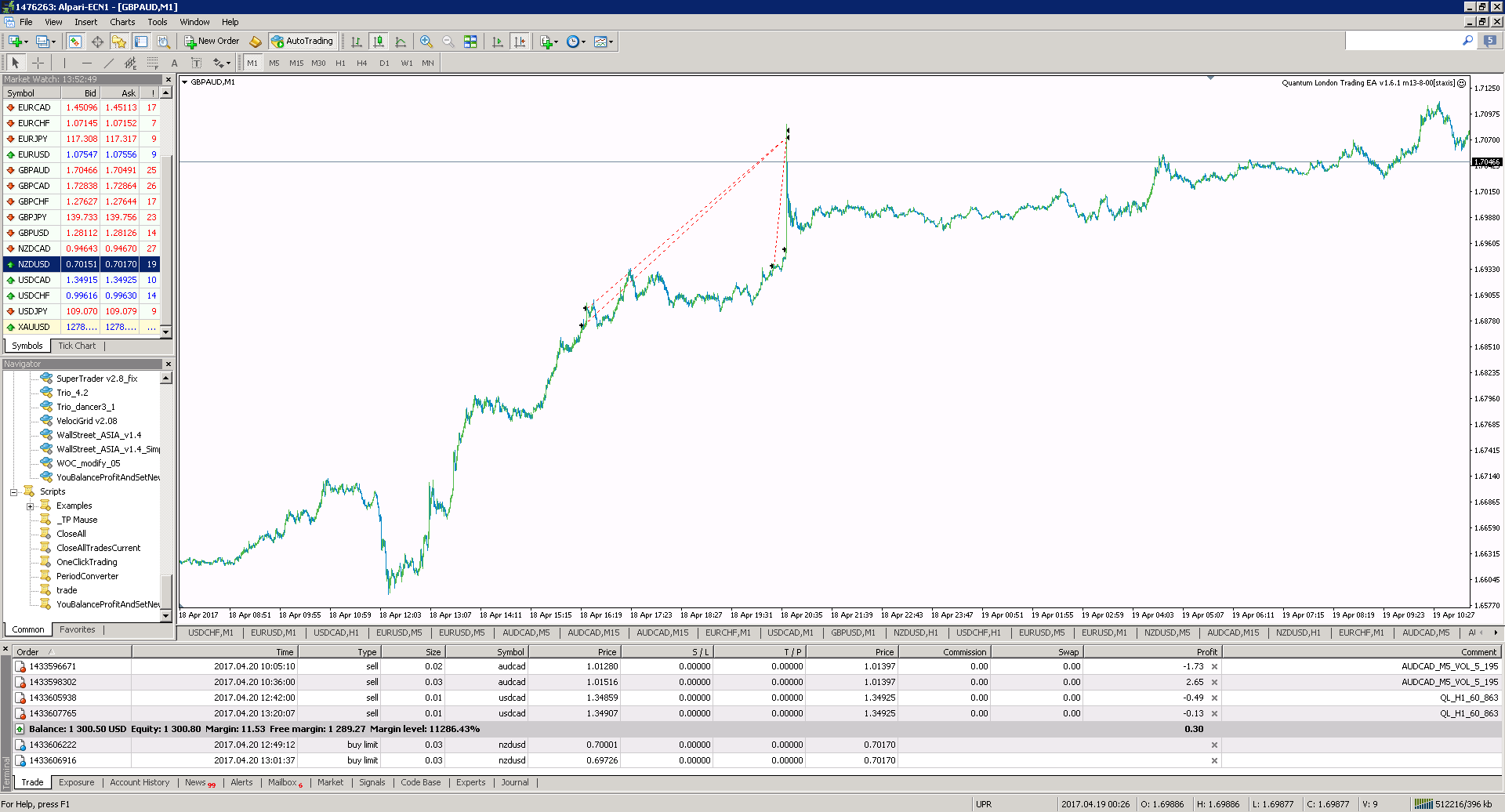Image resolution: width=1505 pixels, height=812 pixels.
Task: Switch to H4 timeframe
Action: click(362, 63)
